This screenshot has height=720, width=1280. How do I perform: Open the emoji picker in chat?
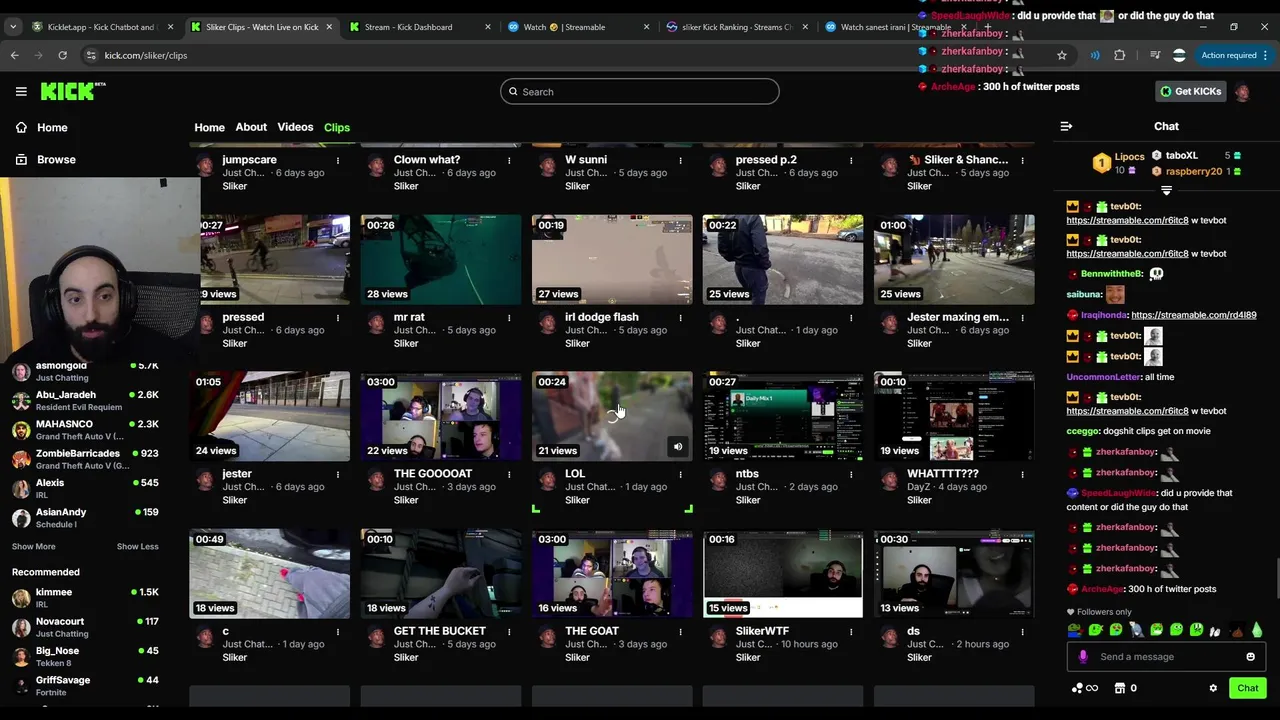1250,657
